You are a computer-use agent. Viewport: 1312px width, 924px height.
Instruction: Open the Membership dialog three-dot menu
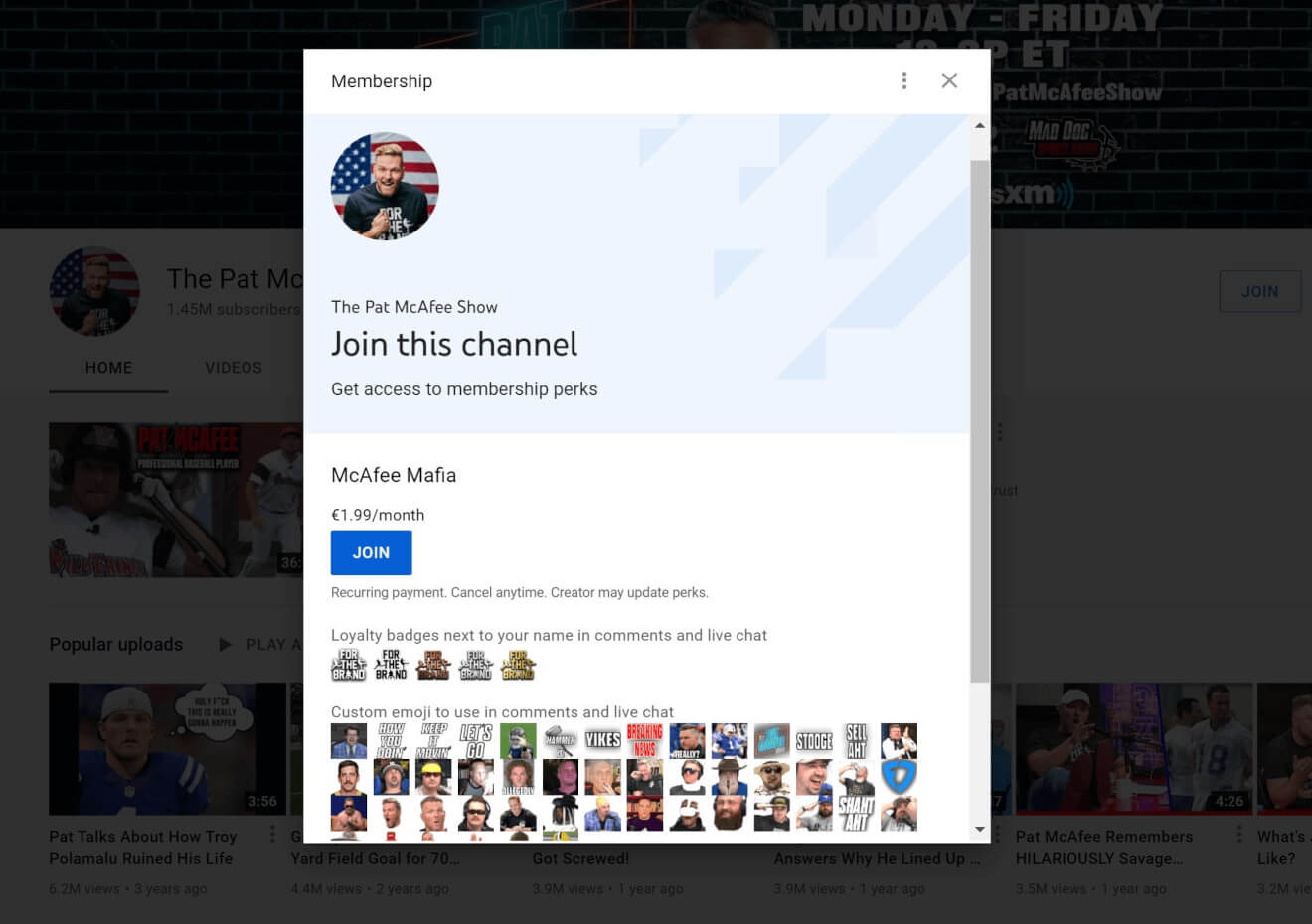coord(903,80)
